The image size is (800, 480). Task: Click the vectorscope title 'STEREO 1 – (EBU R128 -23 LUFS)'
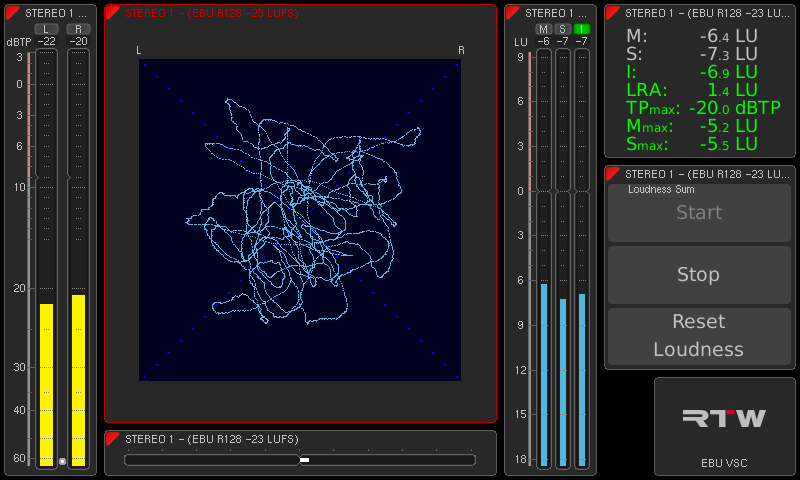212,13
